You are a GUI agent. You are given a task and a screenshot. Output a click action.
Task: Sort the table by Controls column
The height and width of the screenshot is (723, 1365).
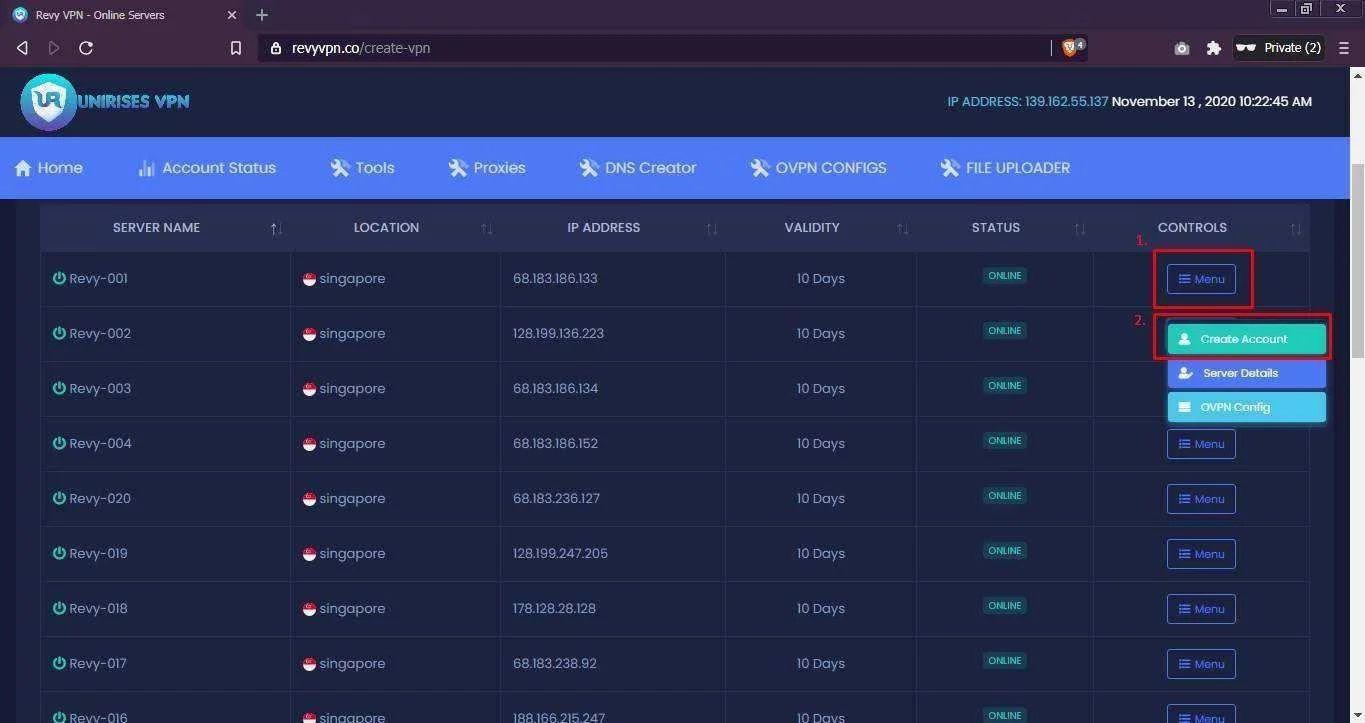click(x=1201, y=228)
